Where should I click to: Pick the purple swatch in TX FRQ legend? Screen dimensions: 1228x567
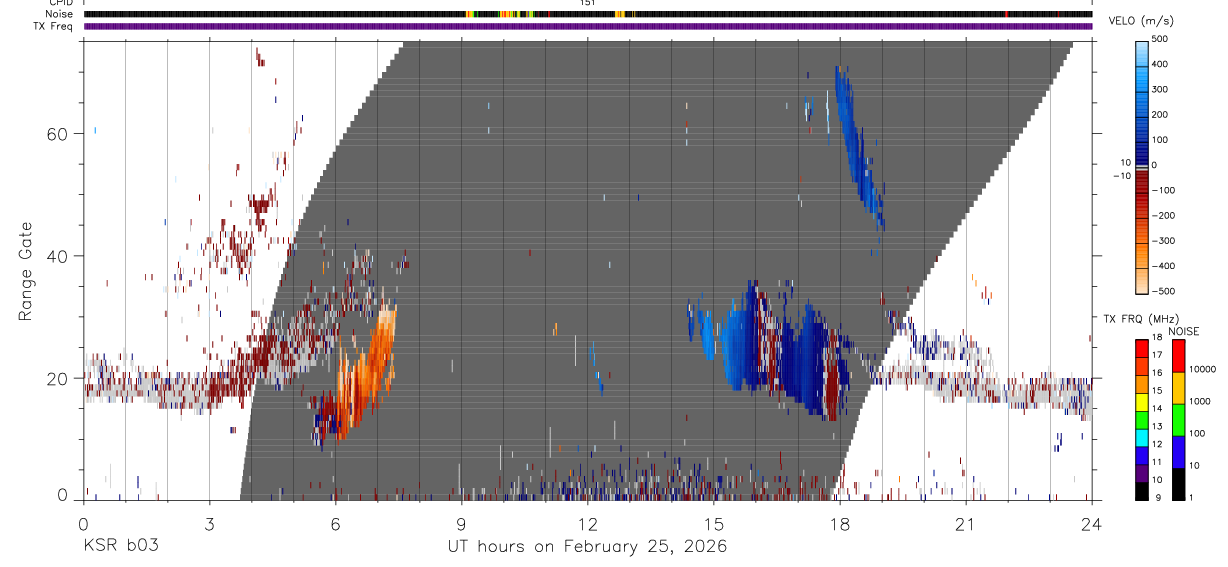point(1143,473)
